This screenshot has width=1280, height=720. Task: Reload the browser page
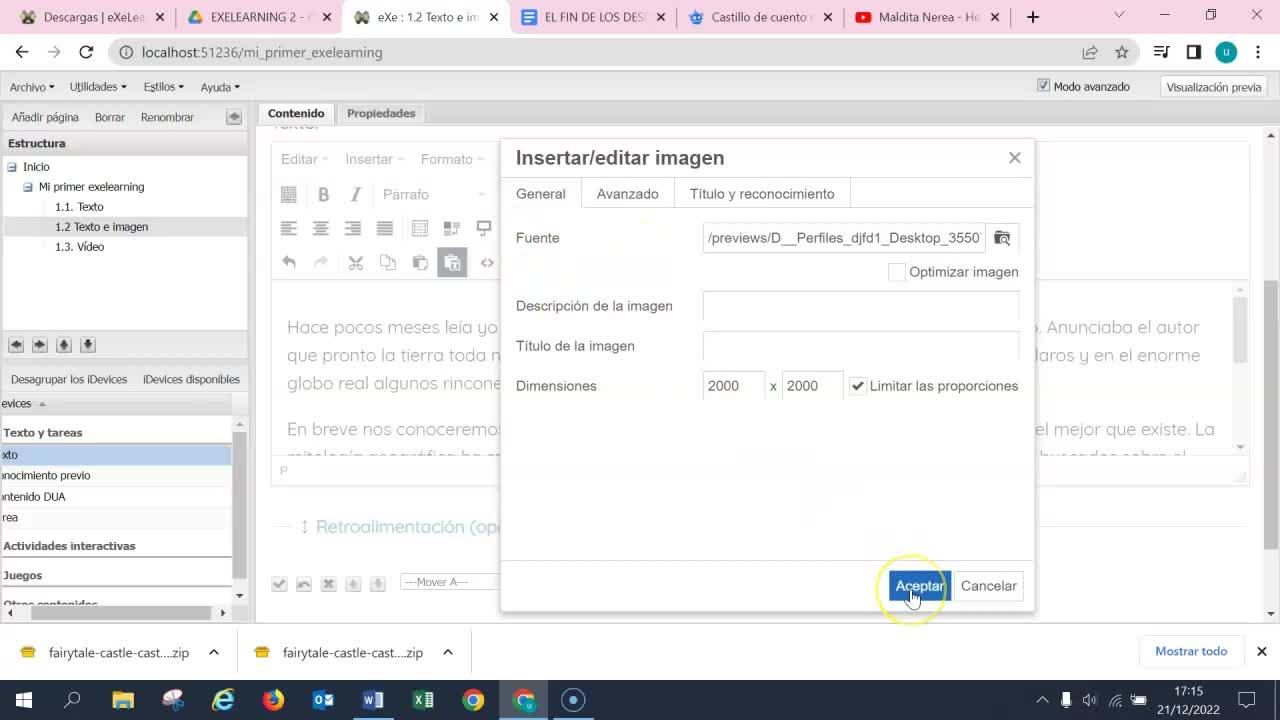[86, 52]
